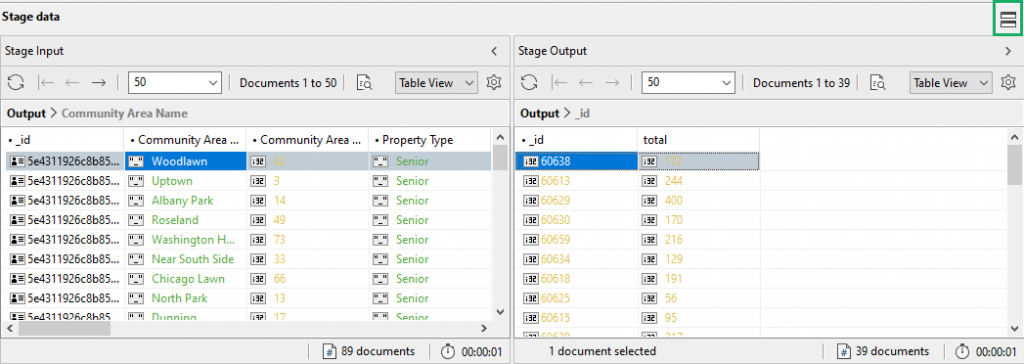Refresh the Stage Input results

[x=16, y=82]
